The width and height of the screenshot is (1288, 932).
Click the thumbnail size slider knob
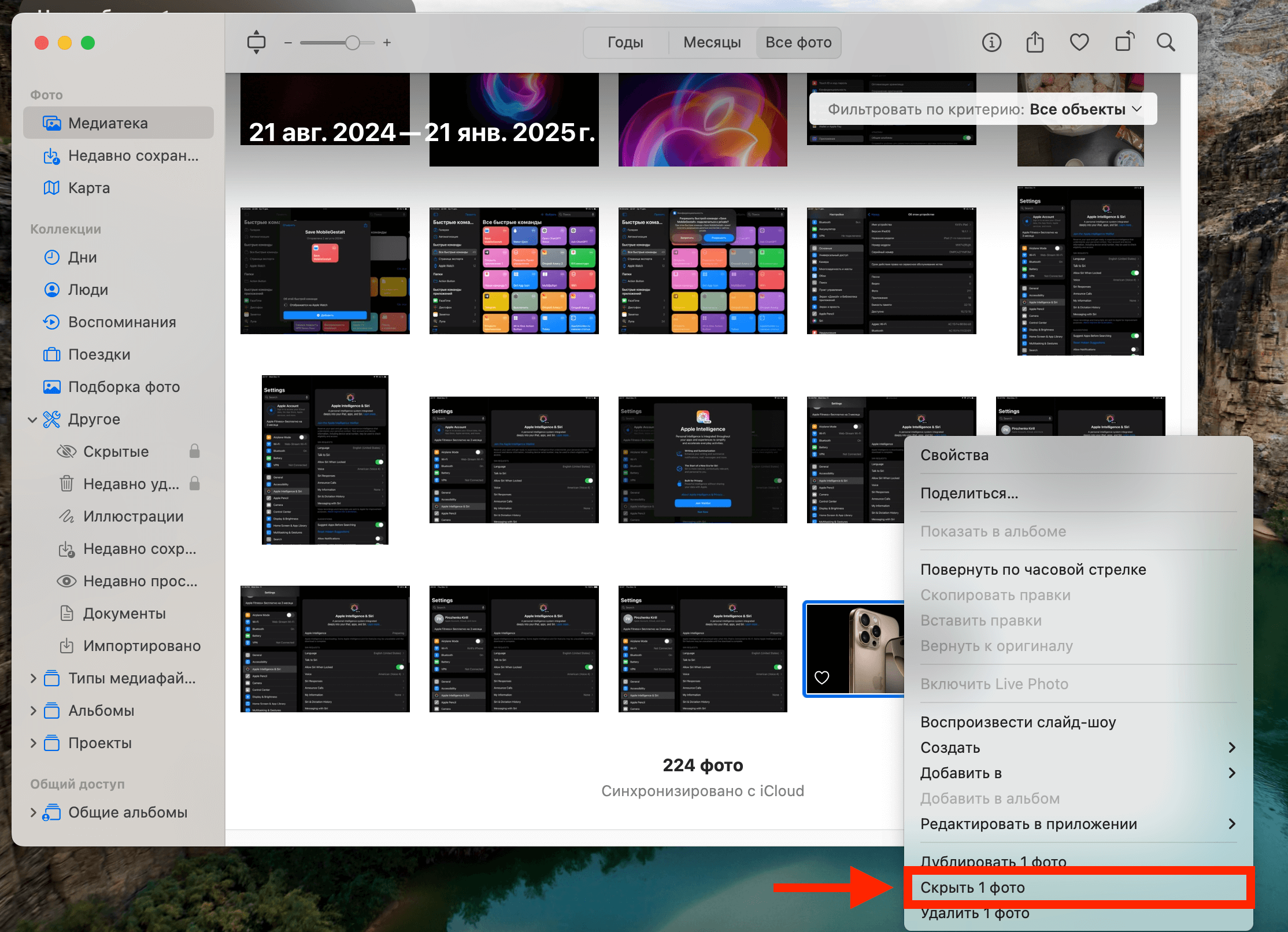pyautogui.click(x=353, y=43)
